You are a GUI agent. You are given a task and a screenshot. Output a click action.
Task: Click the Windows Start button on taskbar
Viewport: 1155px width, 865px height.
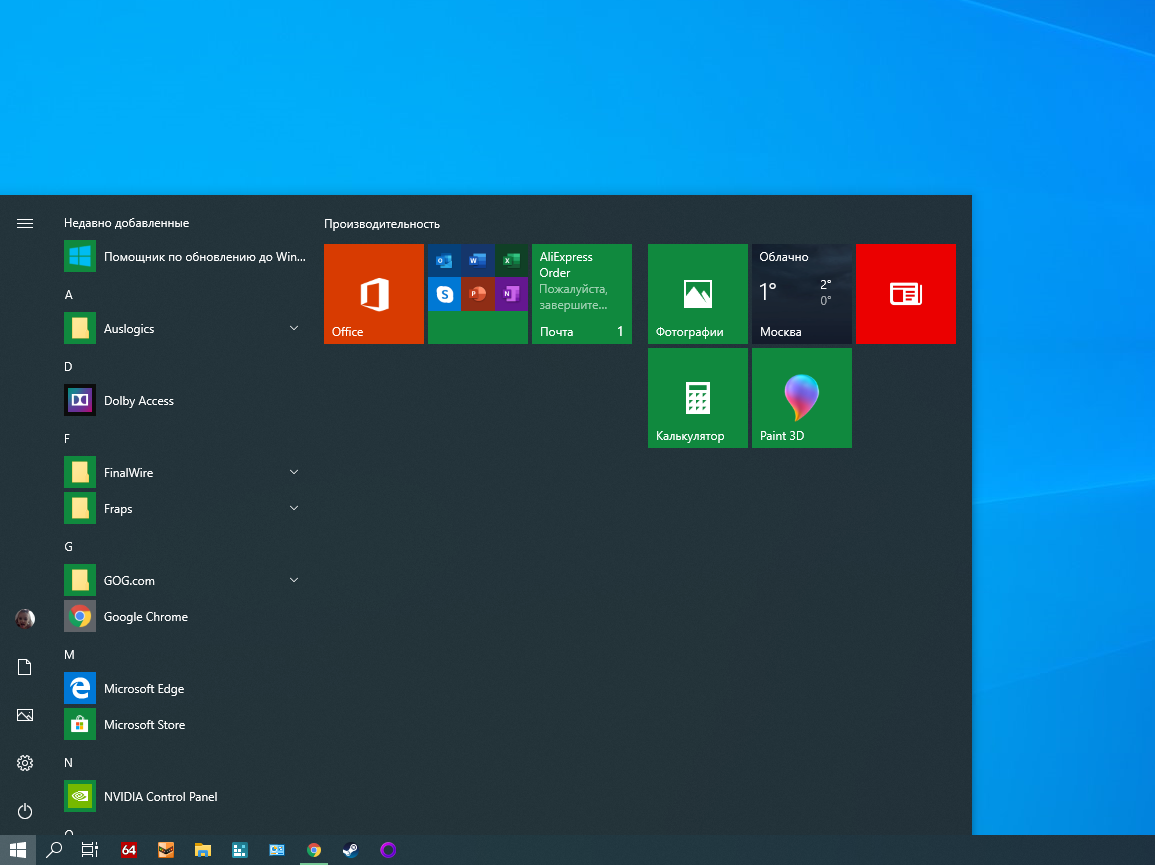pyautogui.click(x=18, y=850)
